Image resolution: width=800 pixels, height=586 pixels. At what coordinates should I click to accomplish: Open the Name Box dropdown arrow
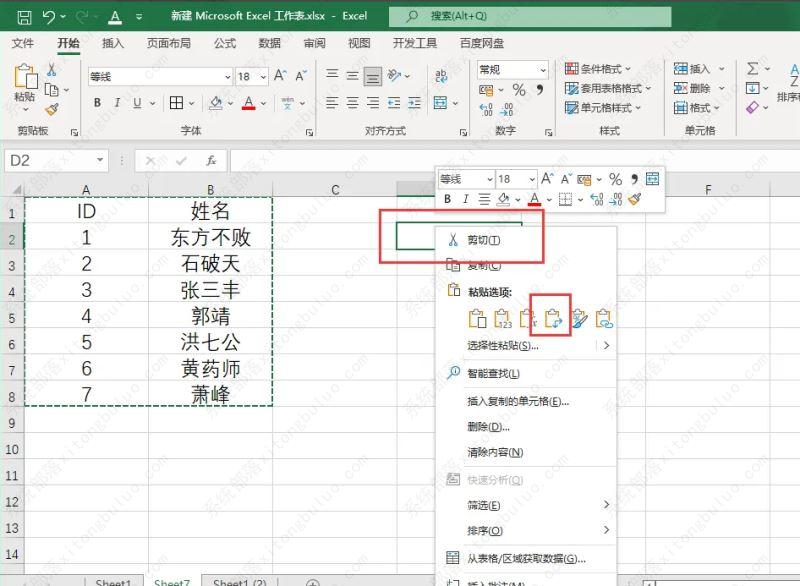coord(100,160)
